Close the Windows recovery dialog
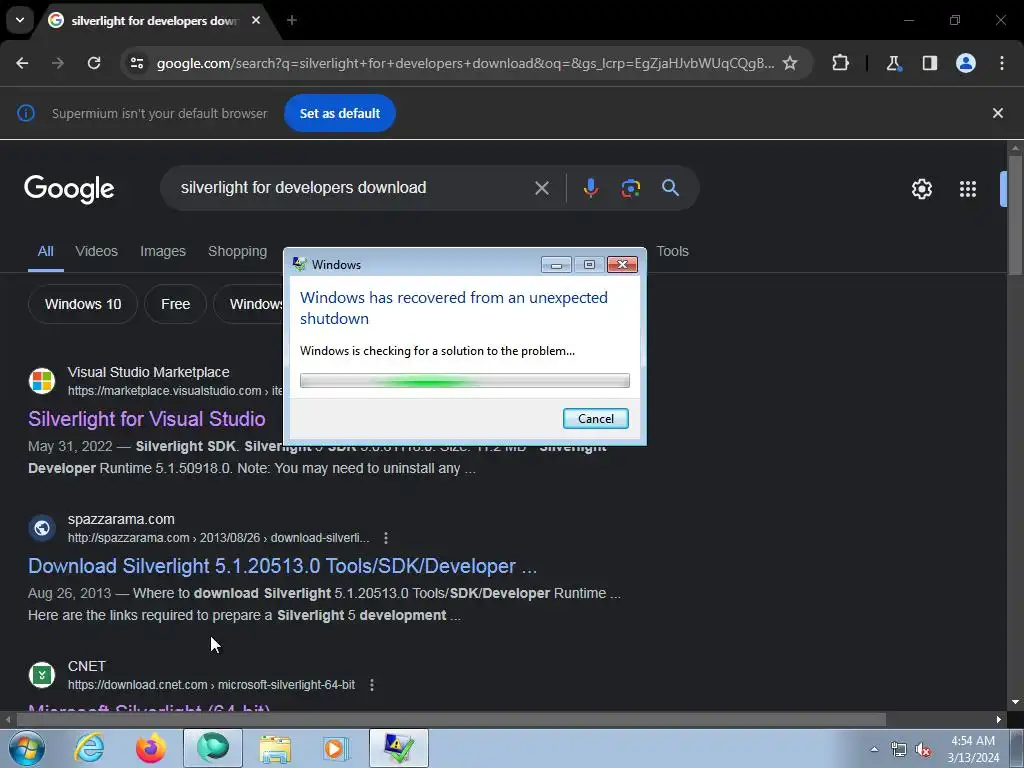This screenshot has width=1024, height=768. 622,264
